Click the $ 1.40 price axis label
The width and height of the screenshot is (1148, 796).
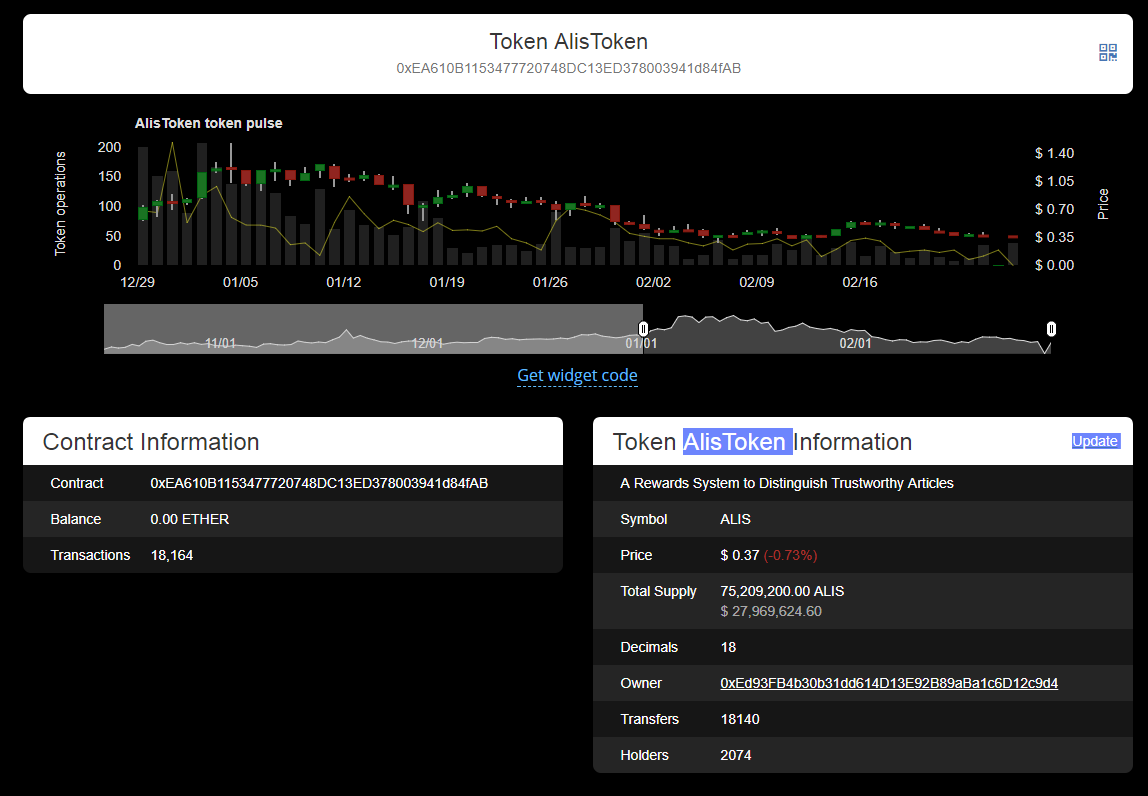pos(1054,153)
